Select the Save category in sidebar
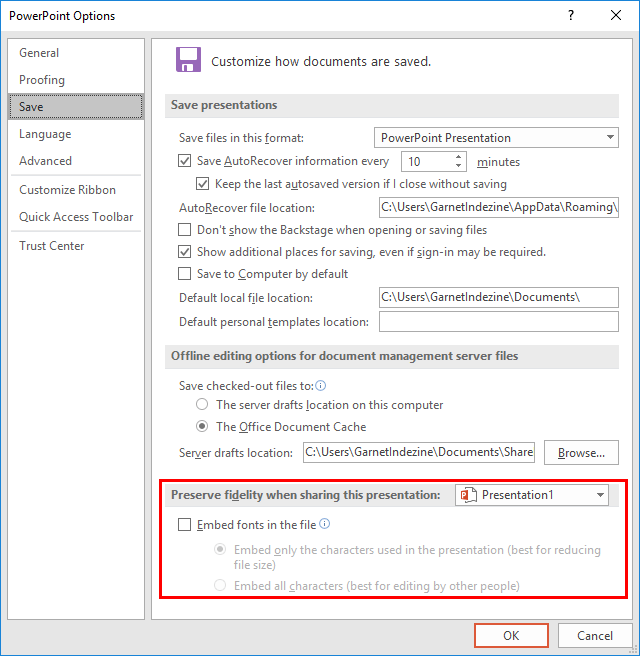 click(76, 107)
